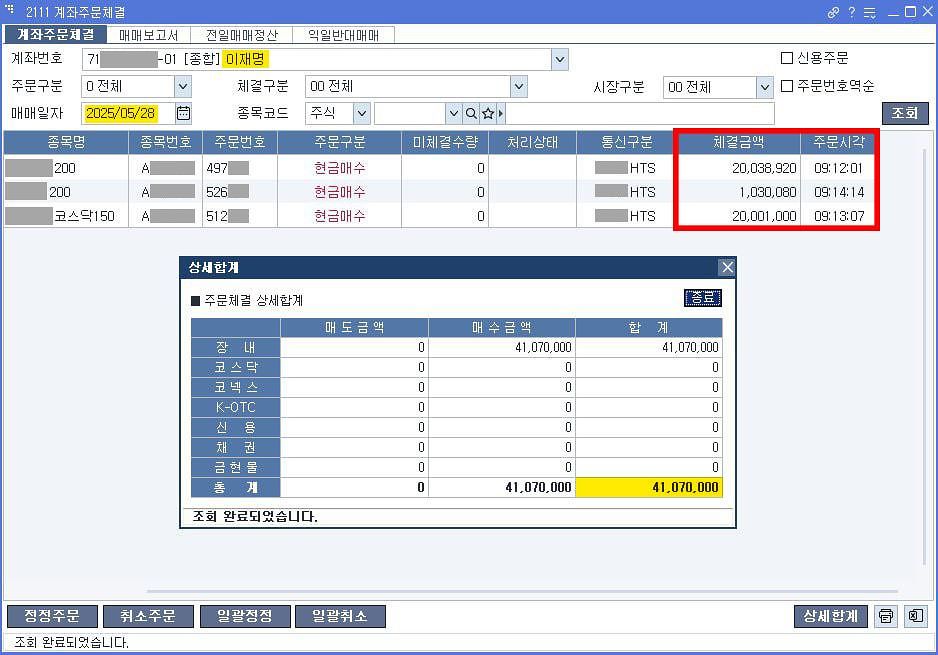Viewport: 938px width, 655px height.
Task: Click the link chain icon in the title bar
Action: pos(833,11)
